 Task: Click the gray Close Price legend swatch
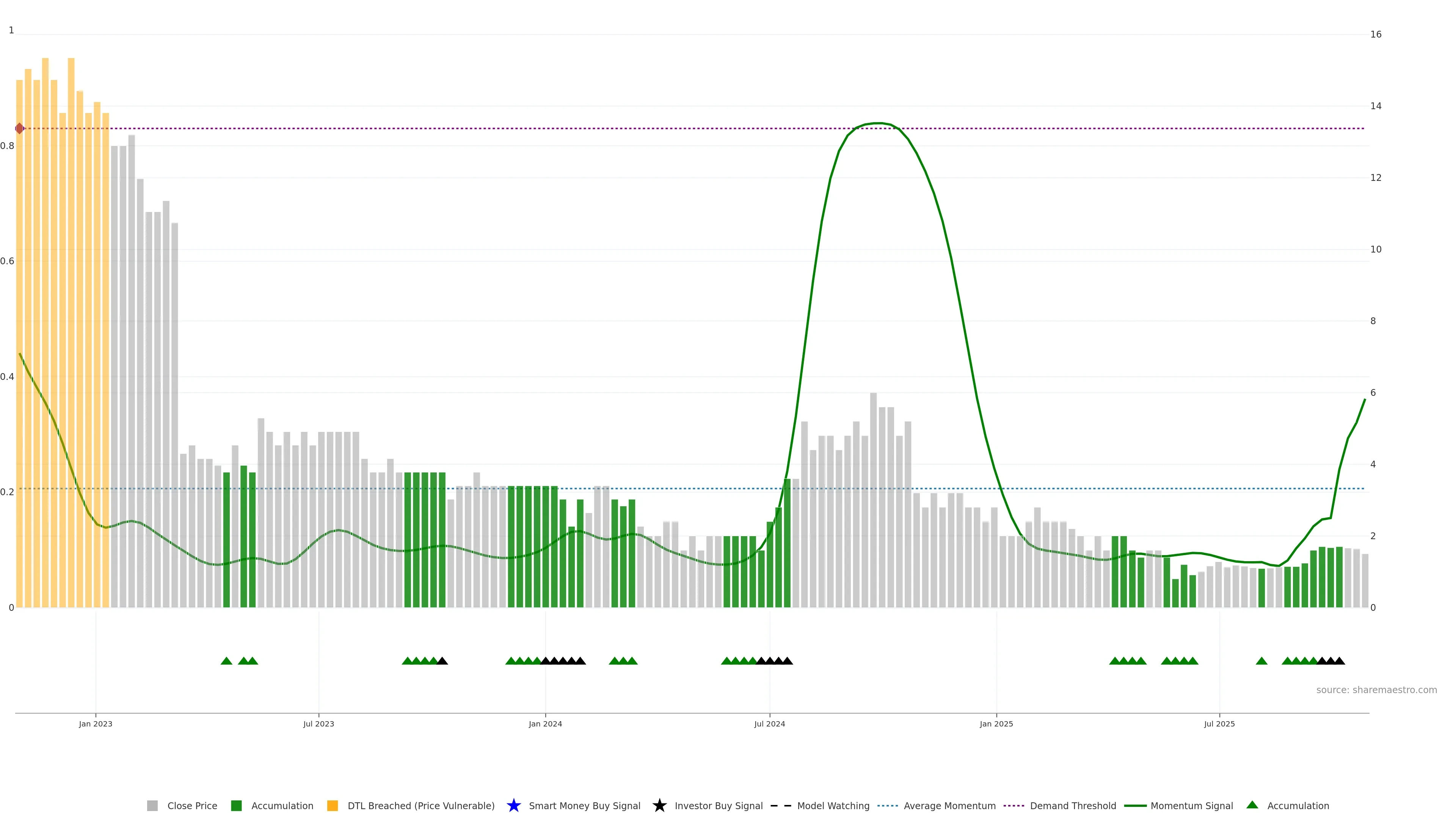click(x=152, y=805)
